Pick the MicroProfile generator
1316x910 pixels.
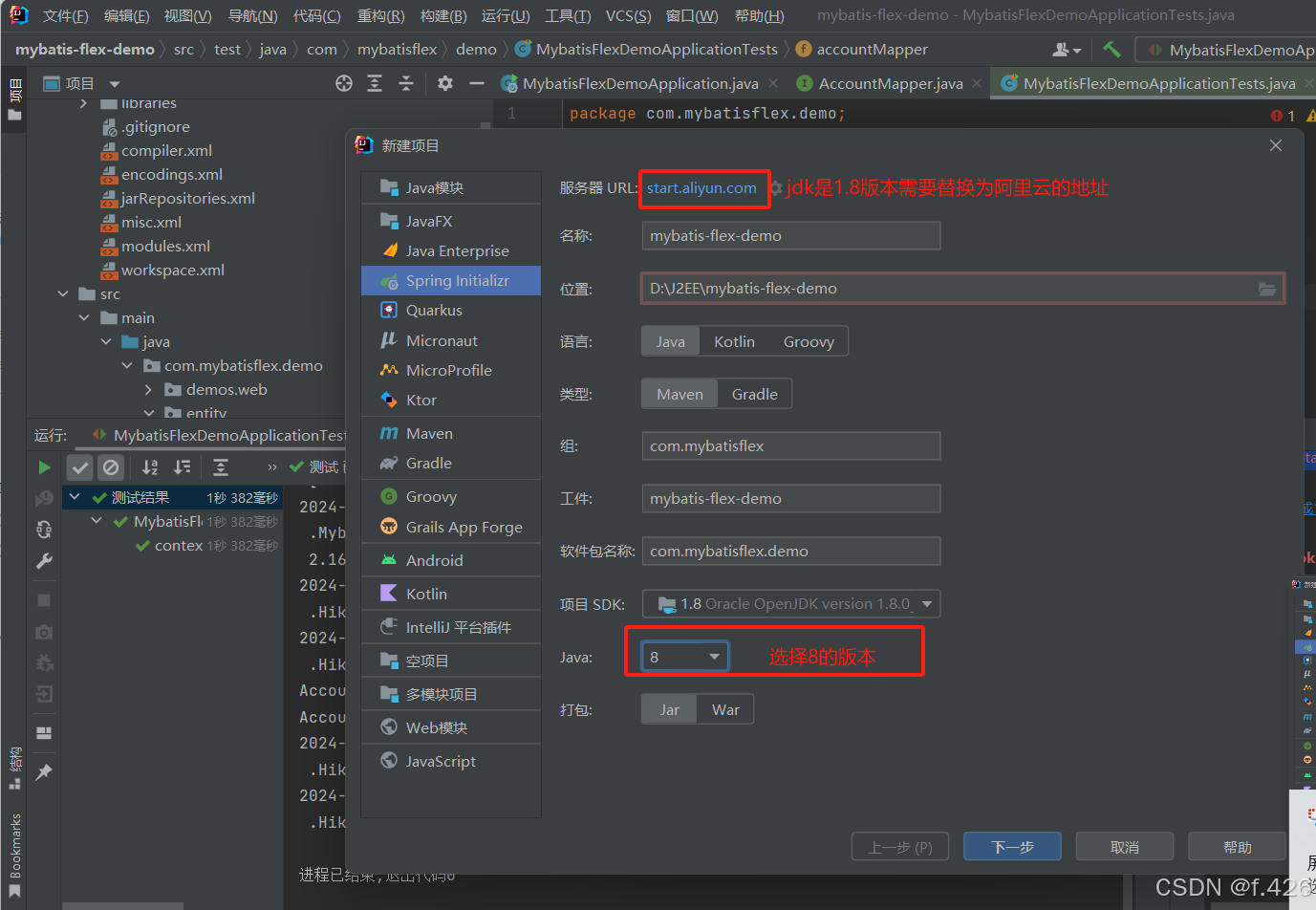pos(451,370)
